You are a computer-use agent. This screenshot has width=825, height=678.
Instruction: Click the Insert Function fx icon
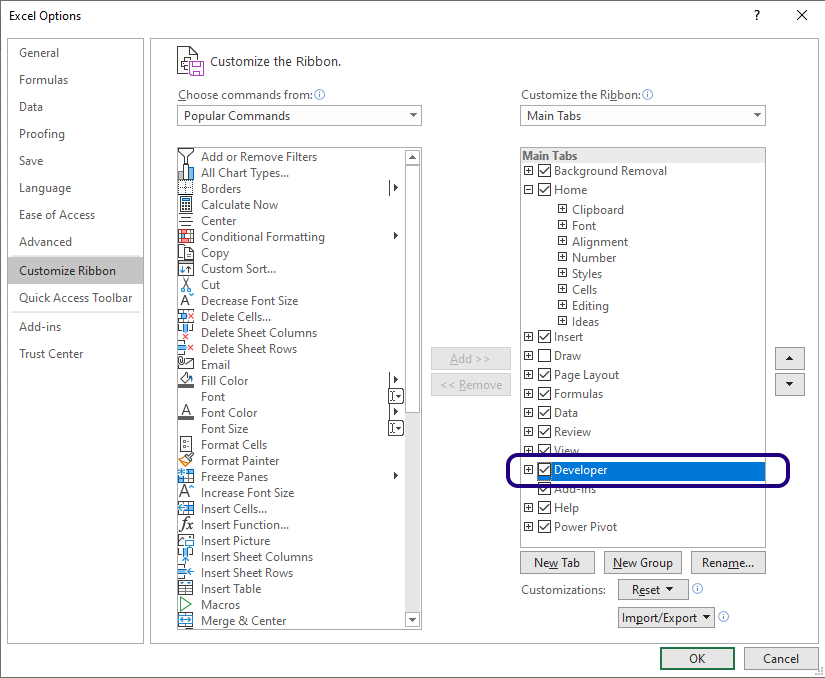pos(185,525)
